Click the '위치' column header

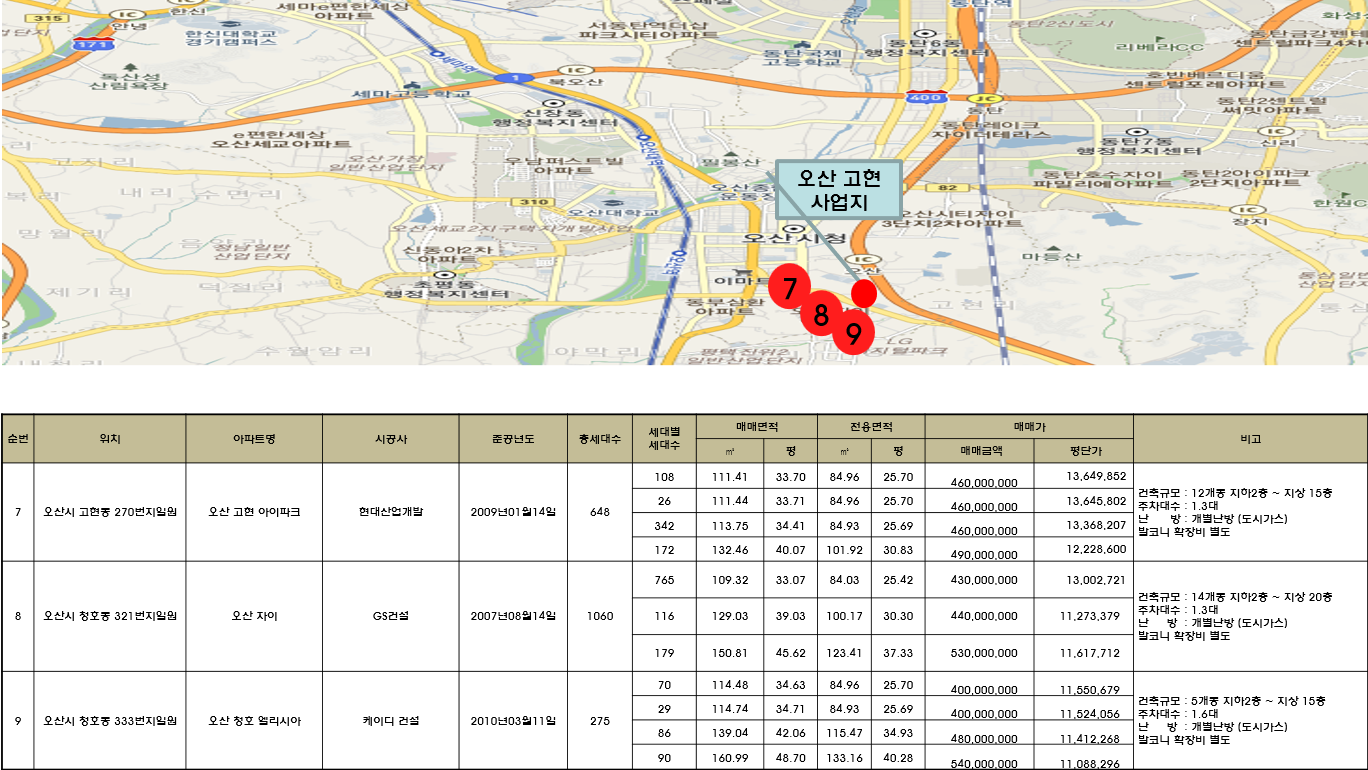click(110, 439)
